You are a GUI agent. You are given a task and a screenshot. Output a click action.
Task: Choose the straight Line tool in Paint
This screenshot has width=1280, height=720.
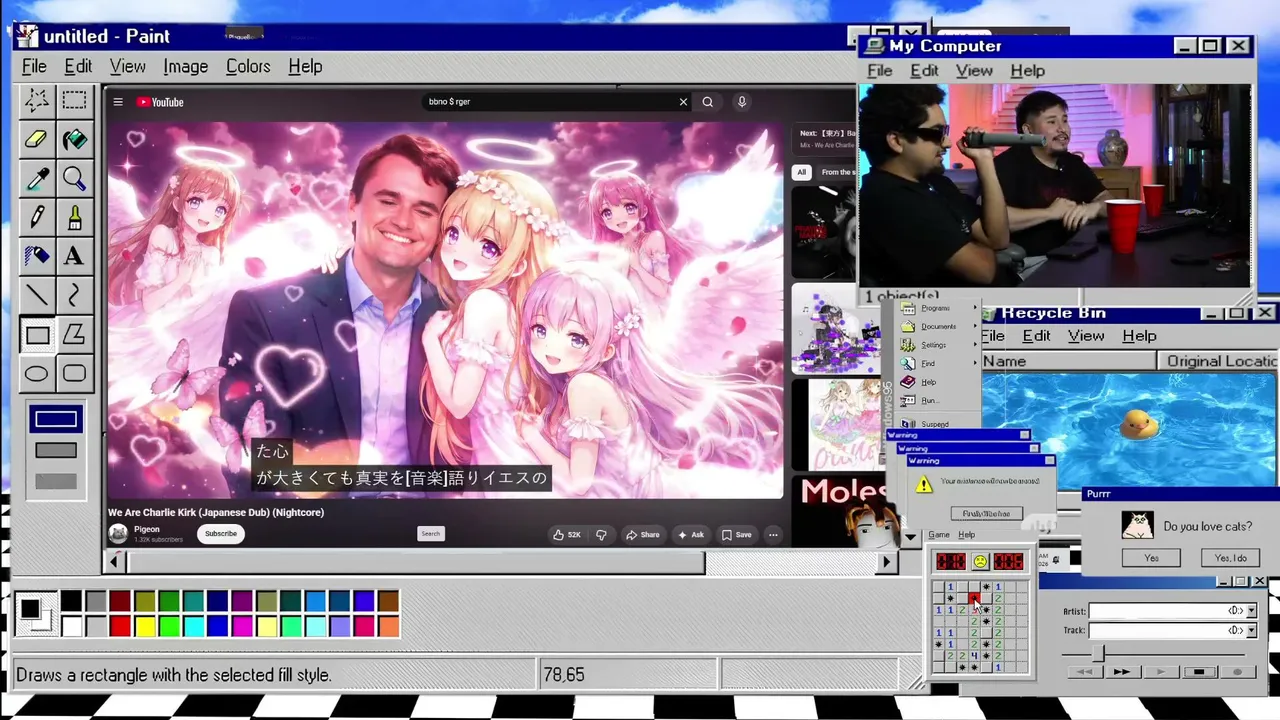(x=37, y=295)
